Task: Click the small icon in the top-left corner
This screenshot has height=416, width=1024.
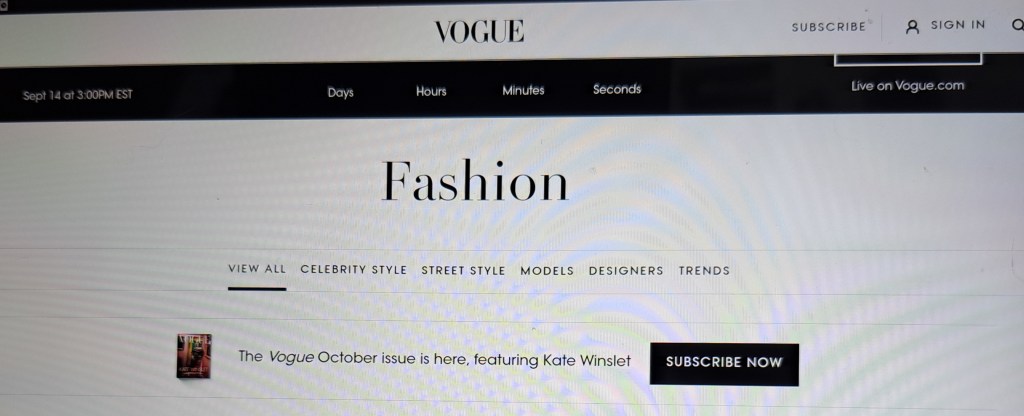Action: (3, 6)
